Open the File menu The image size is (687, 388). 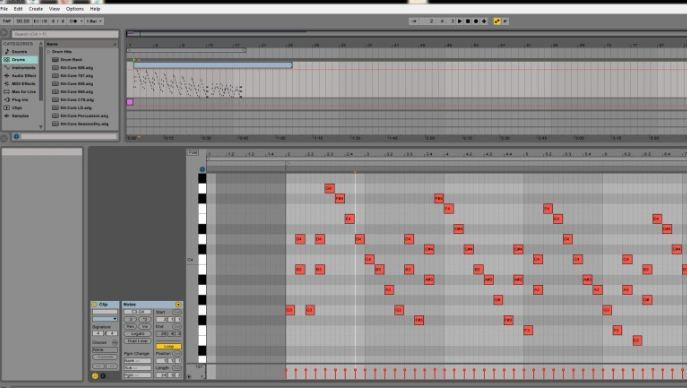[4, 9]
